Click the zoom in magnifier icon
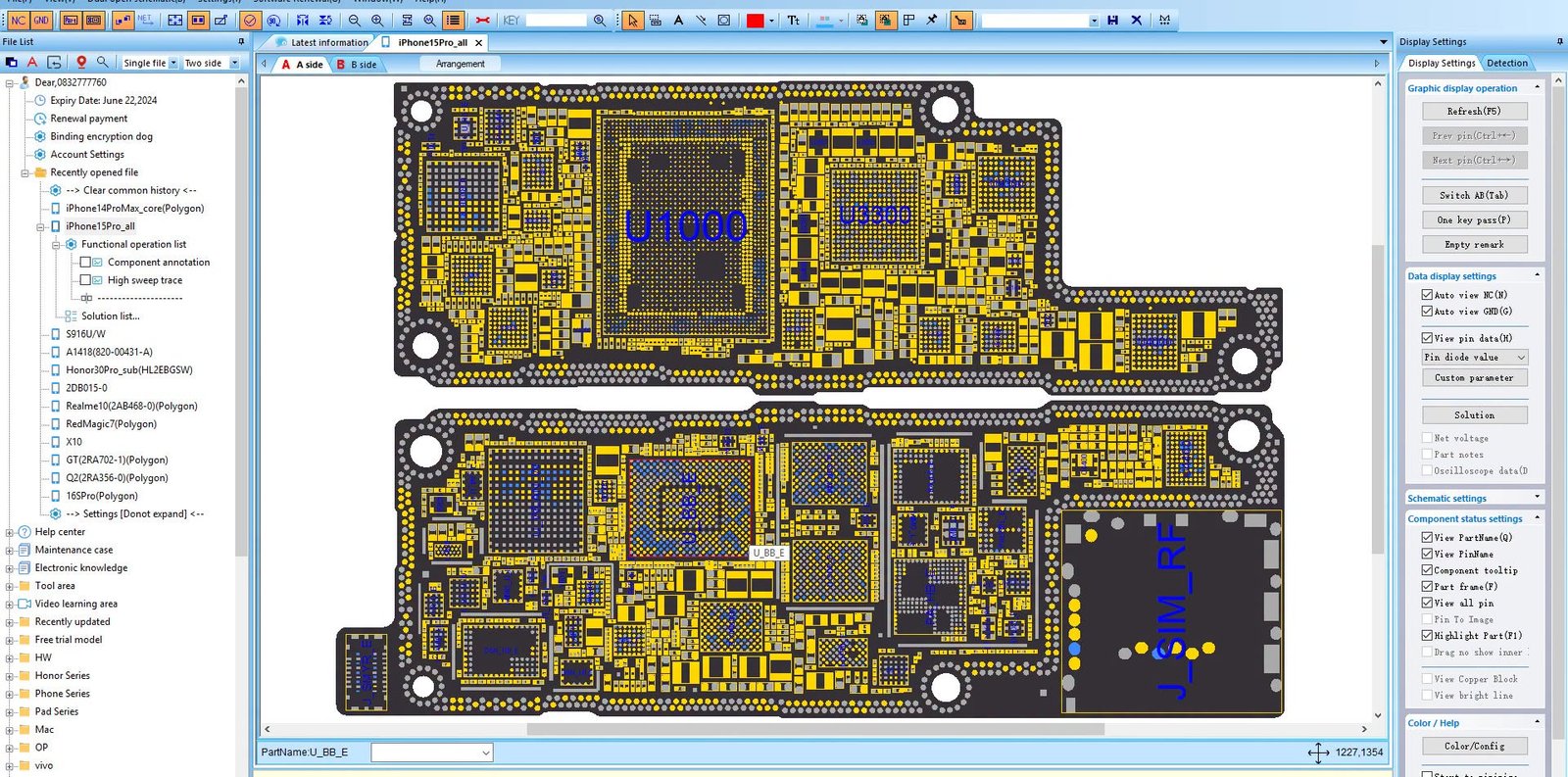Viewport: 1568px width, 777px height. [x=377, y=20]
